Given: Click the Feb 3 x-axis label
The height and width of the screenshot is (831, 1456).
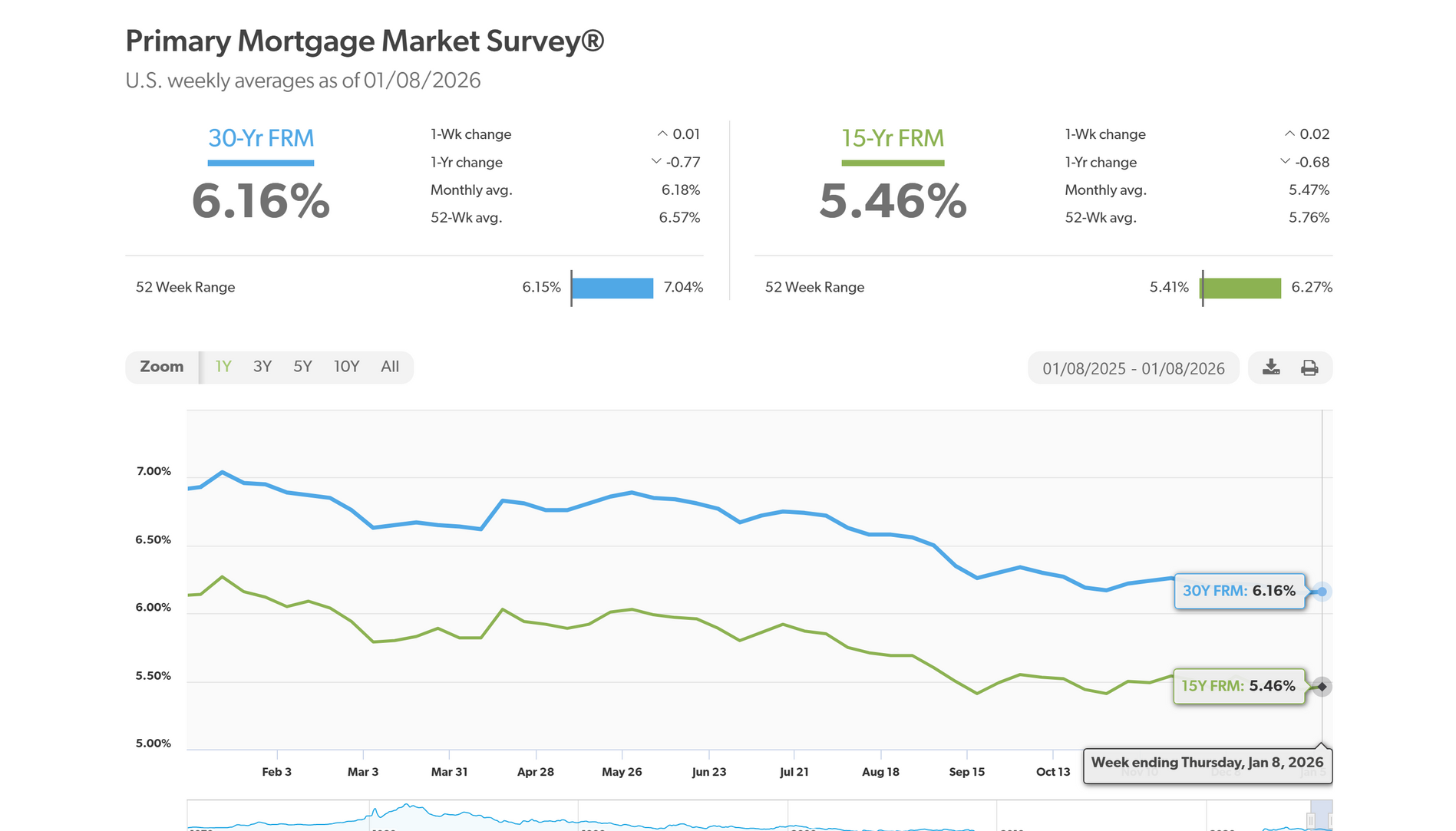Looking at the screenshot, I should tap(277, 772).
